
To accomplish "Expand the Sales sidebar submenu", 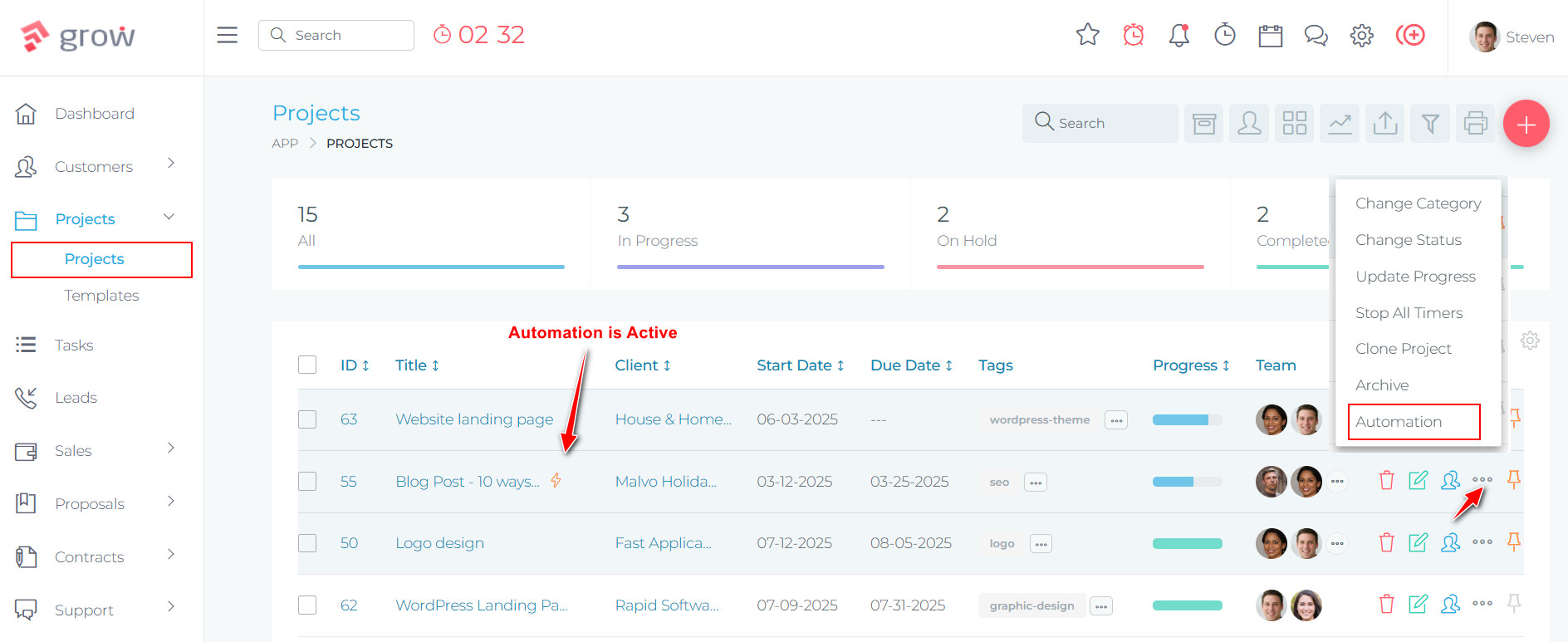I will pyautogui.click(x=171, y=448).
